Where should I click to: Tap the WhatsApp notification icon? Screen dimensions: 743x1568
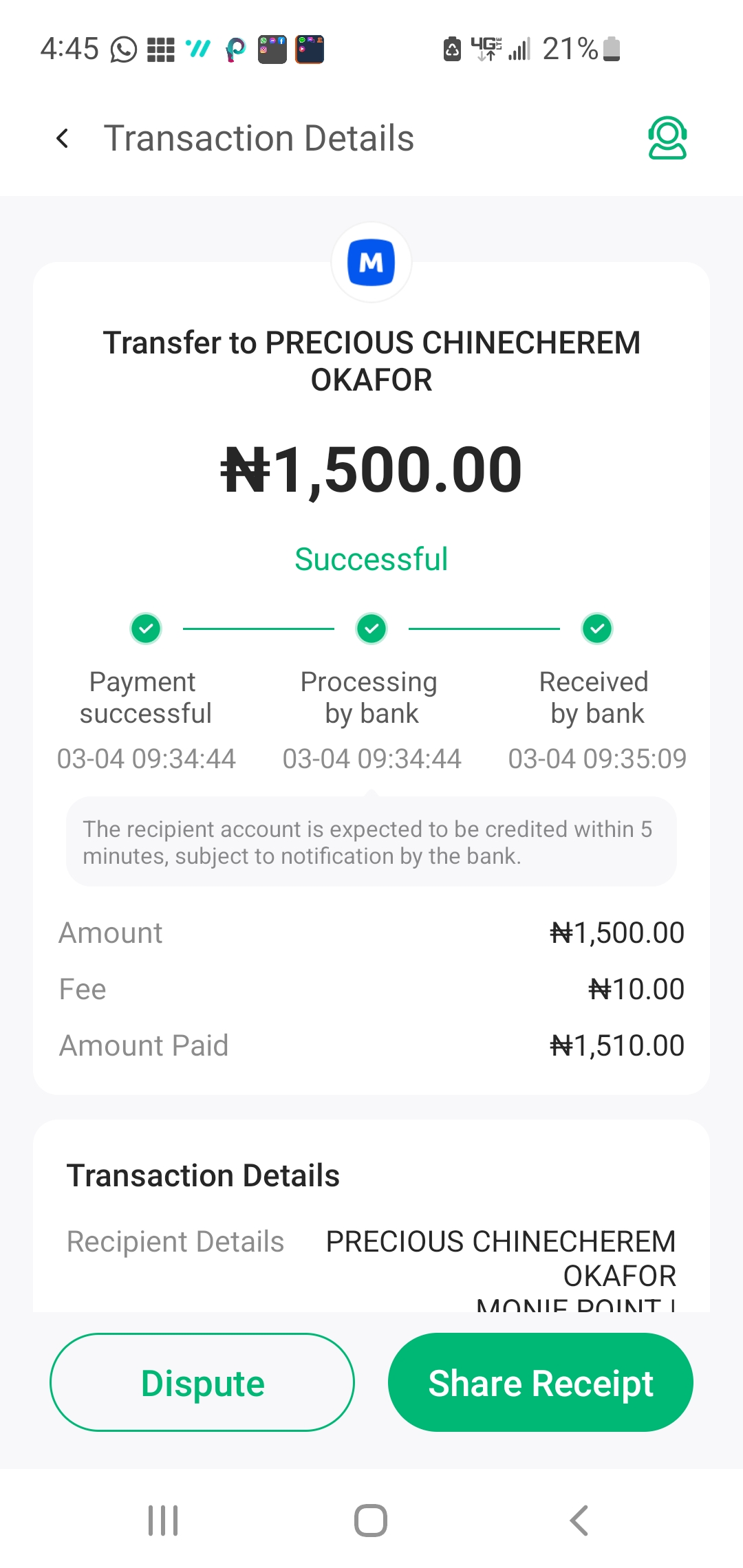pos(124,50)
